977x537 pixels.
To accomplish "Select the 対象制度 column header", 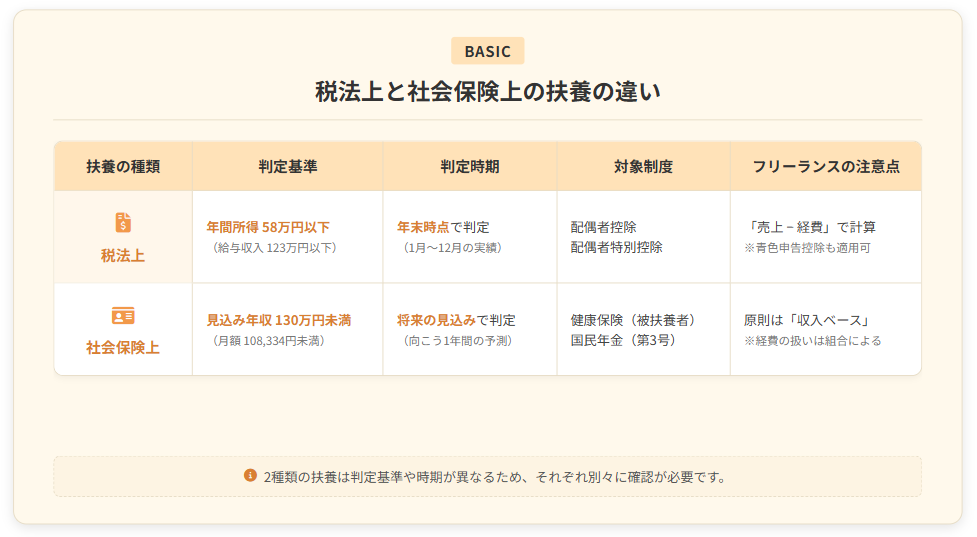I will (x=643, y=167).
